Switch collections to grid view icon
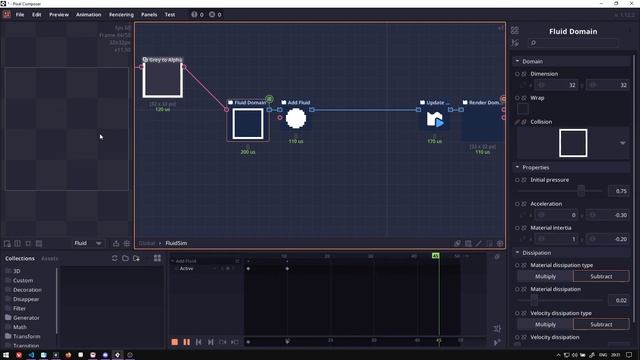Image resolution: width=640 pixels, height=360 pixels. click(157, 258)
